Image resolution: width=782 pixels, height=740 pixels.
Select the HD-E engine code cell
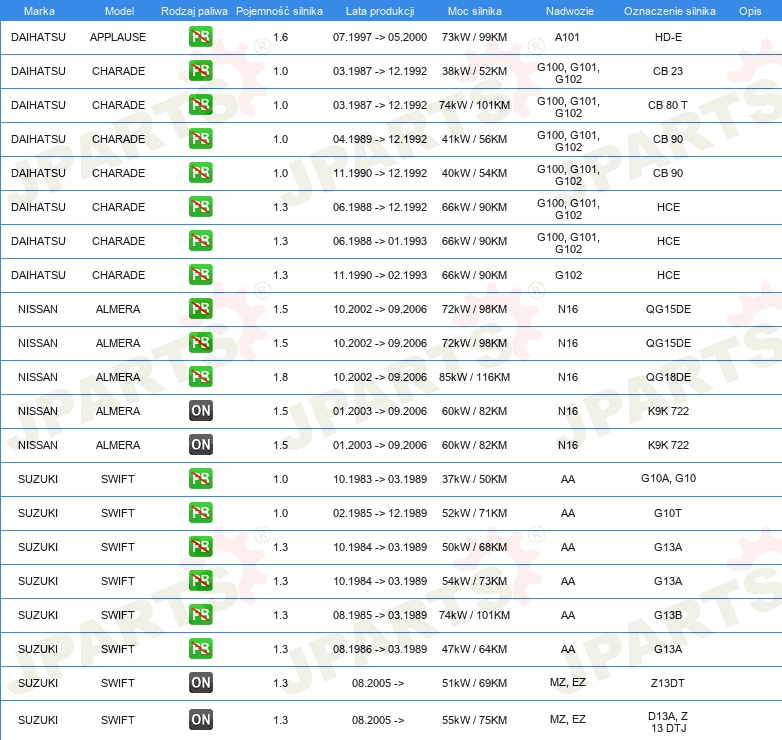point(668,37)
